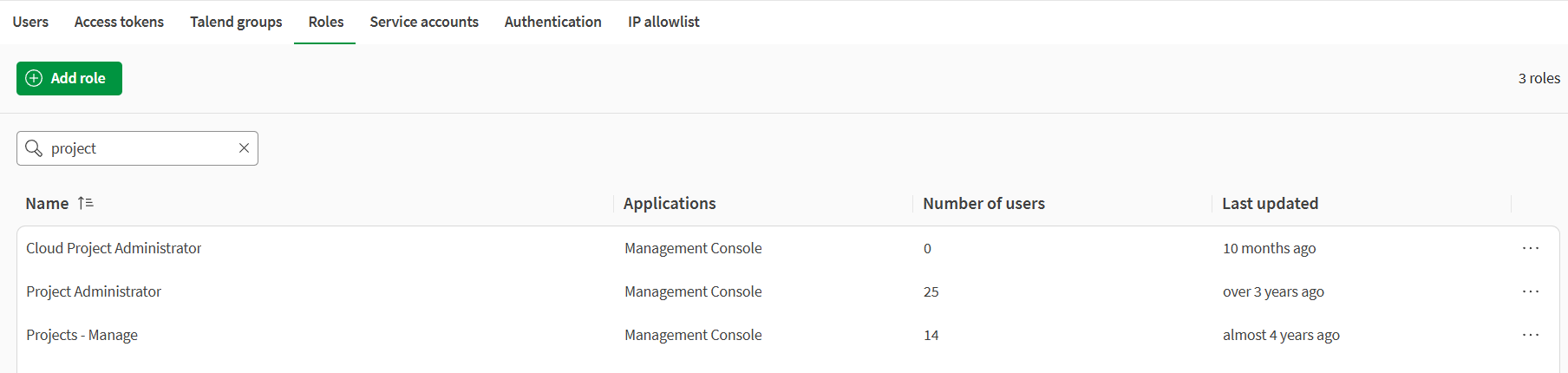
Task: Switch to the Access tokens tab
Action: point(119,22)
